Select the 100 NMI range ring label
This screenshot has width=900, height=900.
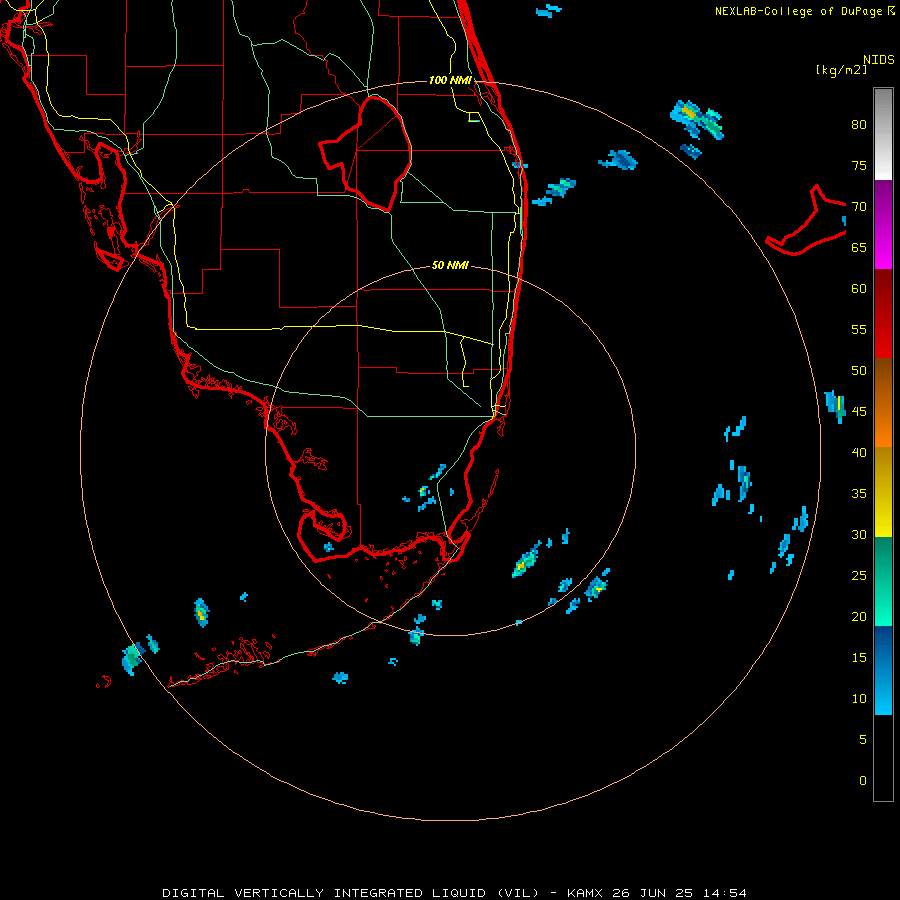[x=451, y=80]
